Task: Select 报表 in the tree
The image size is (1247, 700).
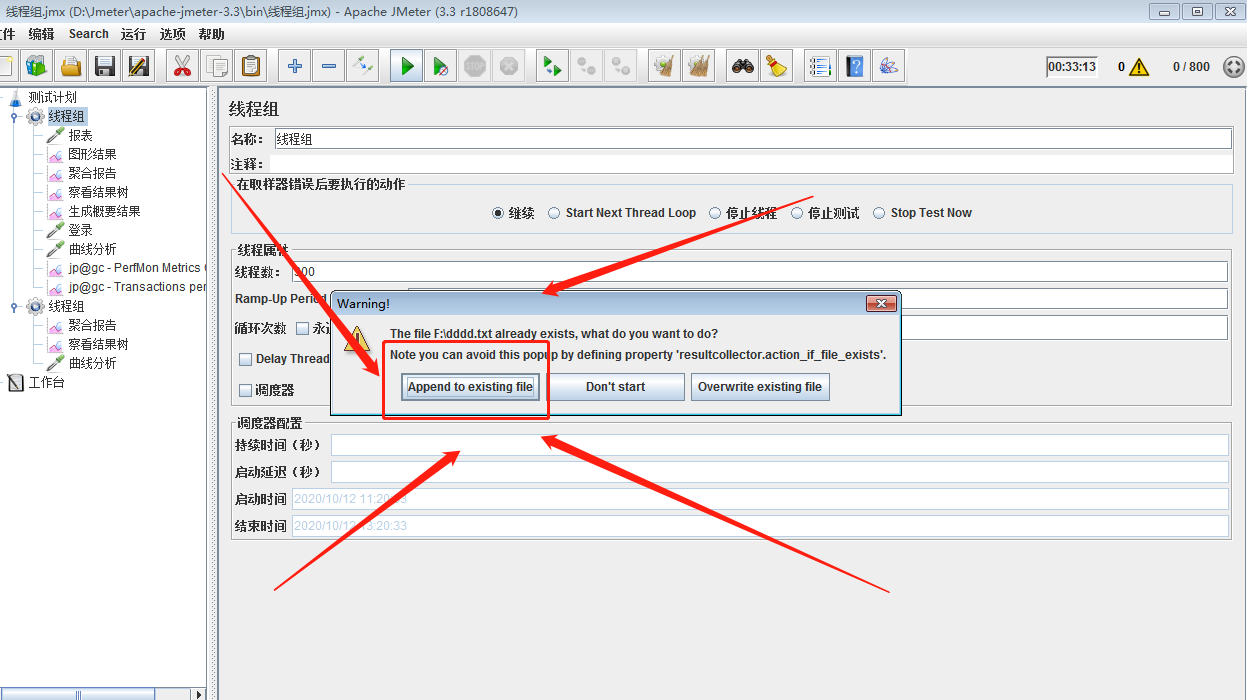Action: [x=81, y=135]
